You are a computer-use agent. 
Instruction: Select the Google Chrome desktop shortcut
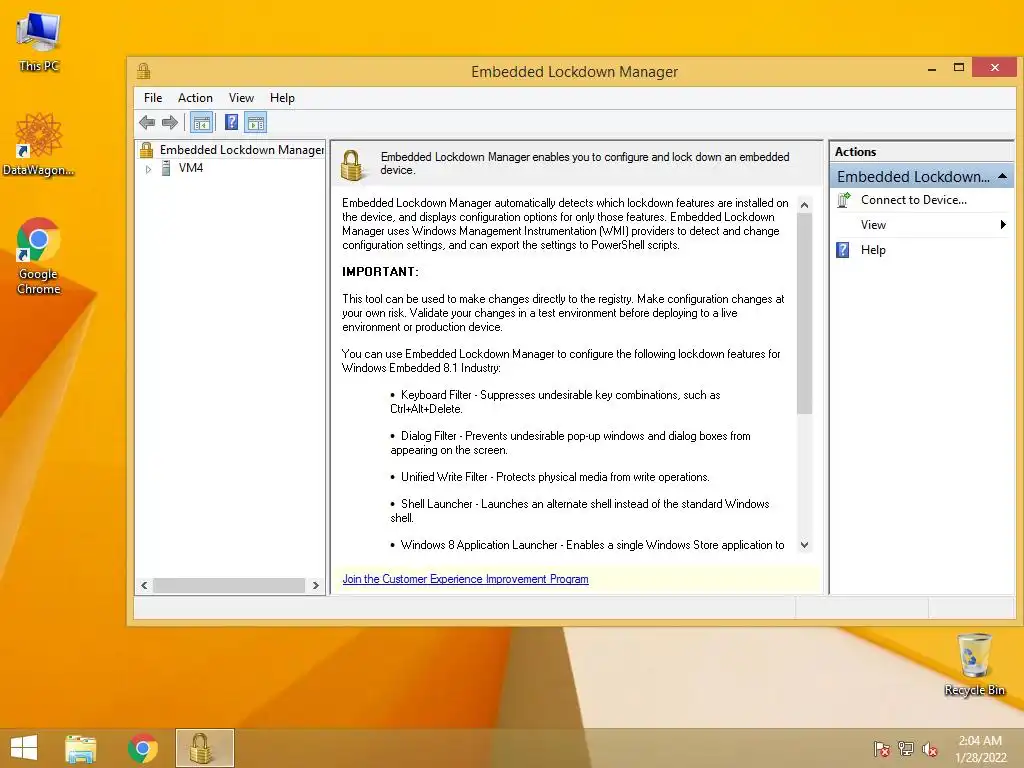39,256
